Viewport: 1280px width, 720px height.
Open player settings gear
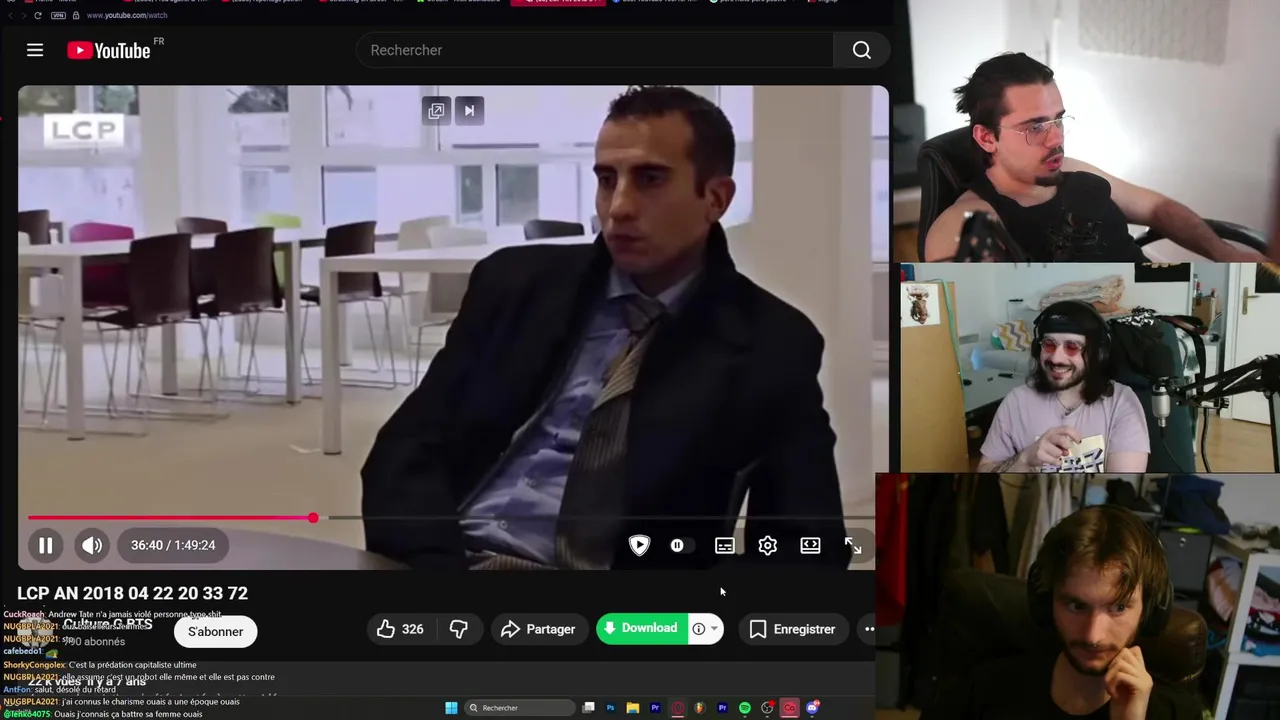[x=767, y=545]
